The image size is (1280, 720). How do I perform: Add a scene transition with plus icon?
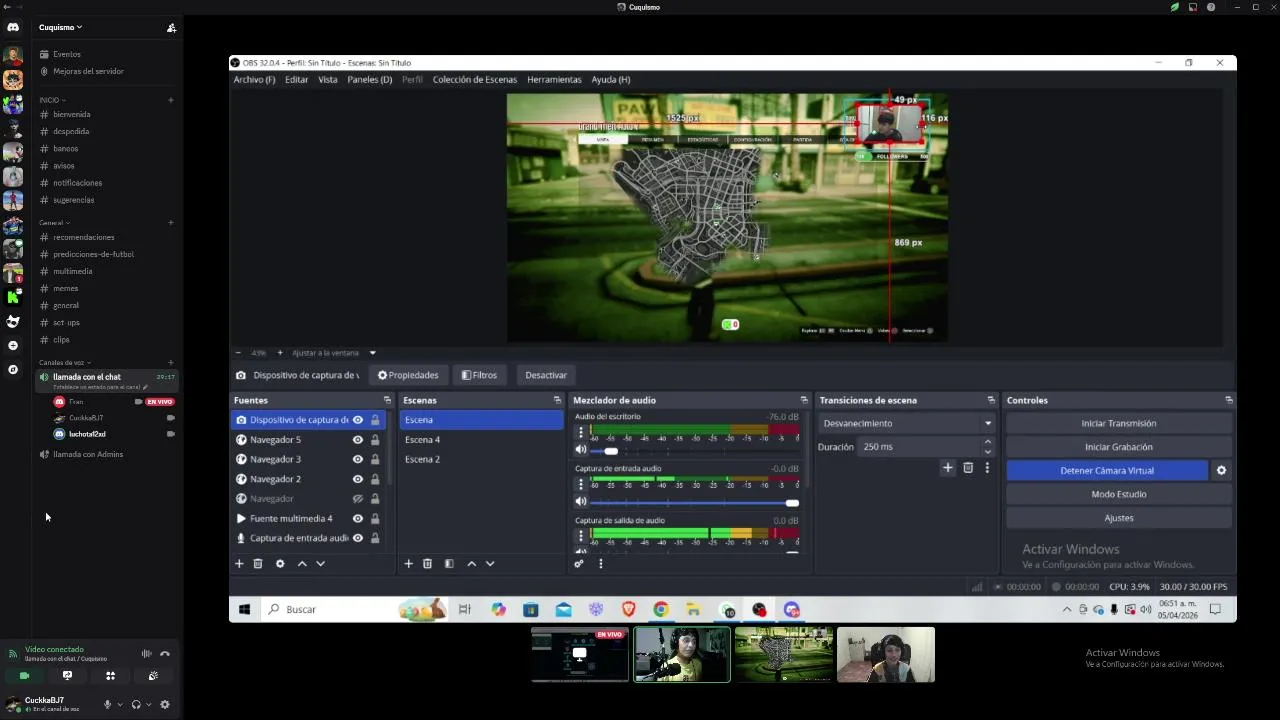pos(947,468)
